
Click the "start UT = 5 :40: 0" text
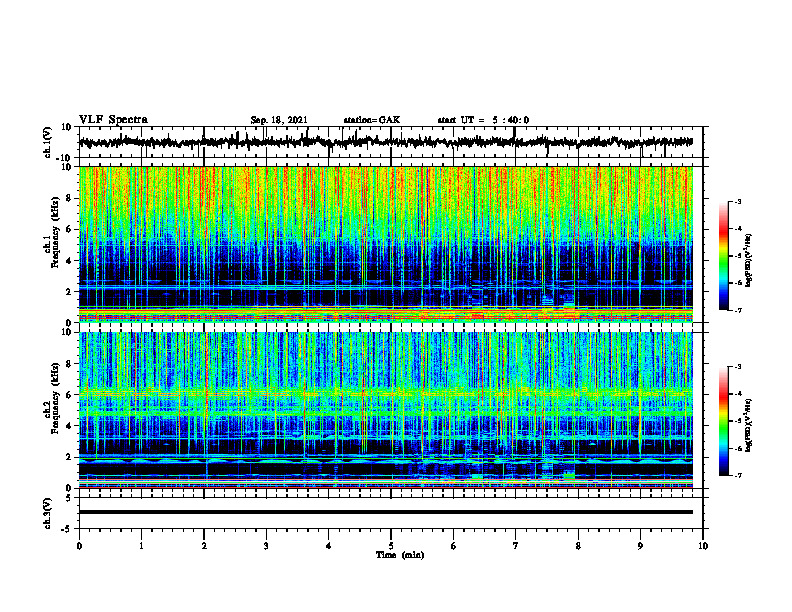click(x=483, y=120)
